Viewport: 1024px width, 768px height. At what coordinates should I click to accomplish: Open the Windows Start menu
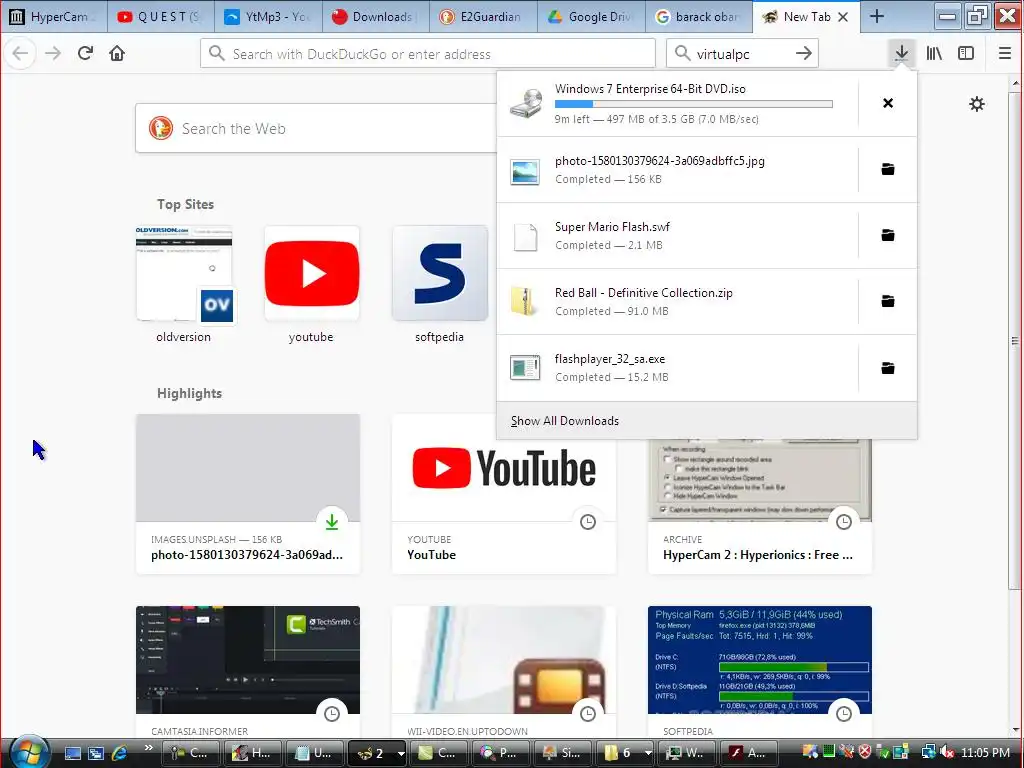click(29, 752)
